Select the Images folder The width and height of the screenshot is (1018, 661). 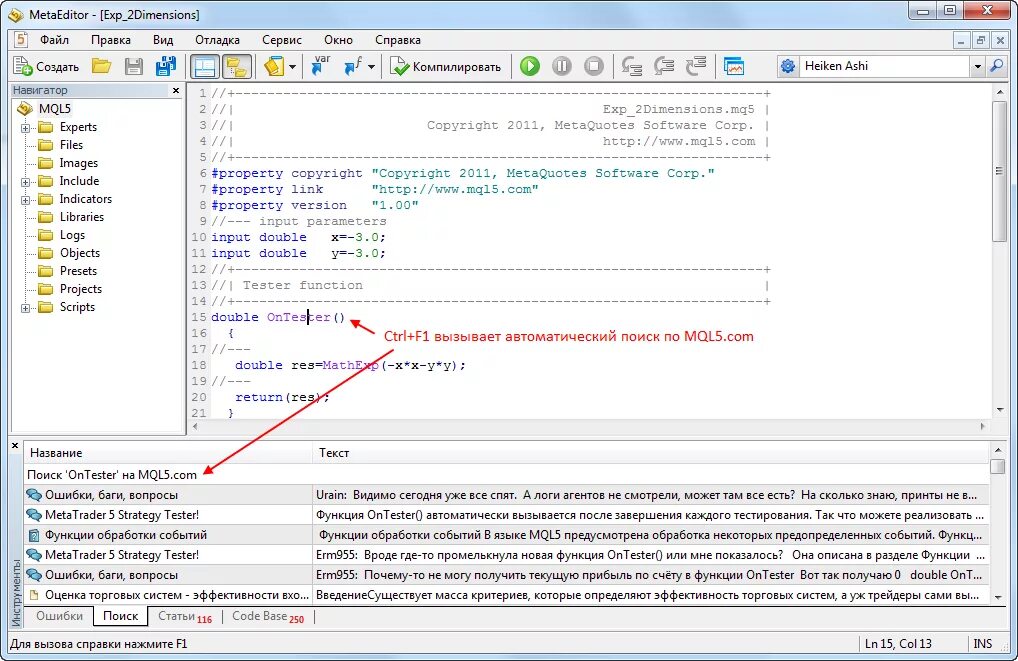coord(79,163)
